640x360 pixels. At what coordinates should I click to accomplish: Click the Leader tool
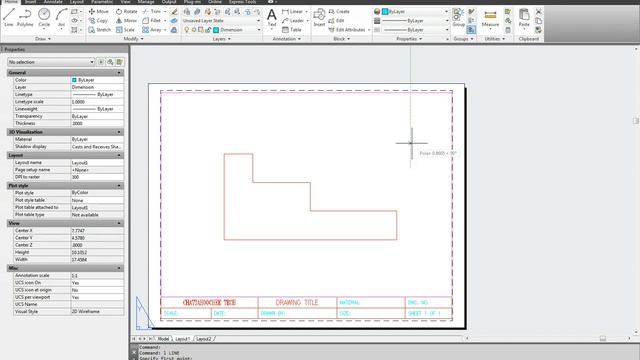(x=293, y=20)
